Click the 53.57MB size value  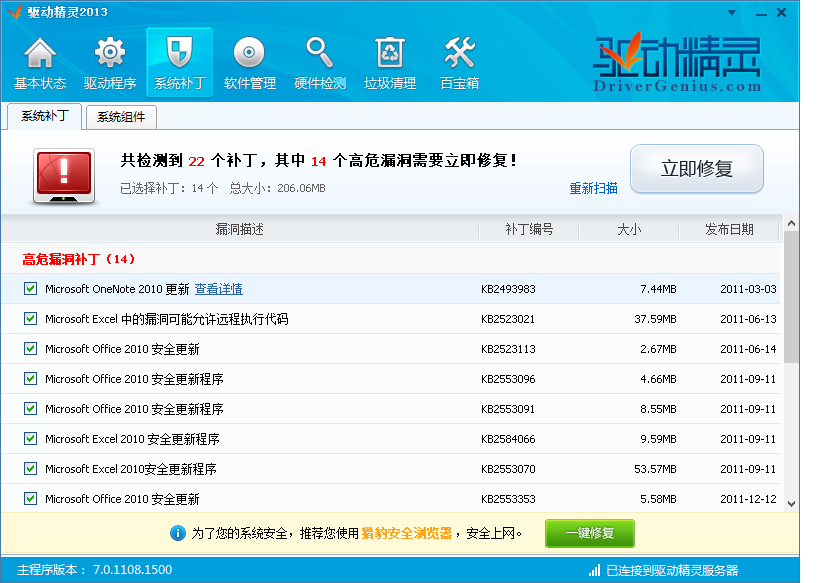[x=656, y=469]
